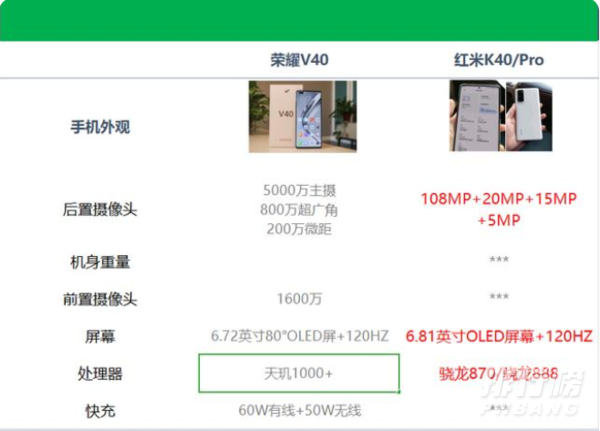
Task: Click the 红米K40/Pro column header
Action: [499, 60]
